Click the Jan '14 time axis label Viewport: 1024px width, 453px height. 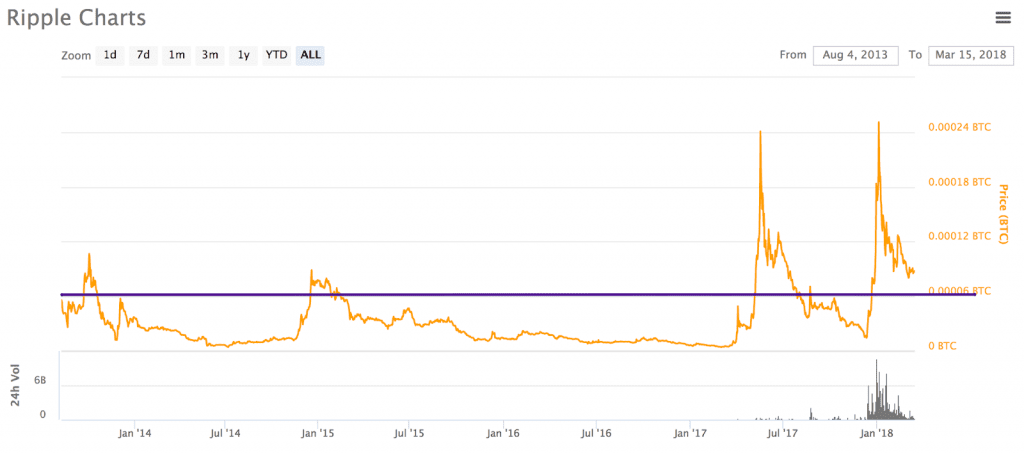click(x=136, y=432)
